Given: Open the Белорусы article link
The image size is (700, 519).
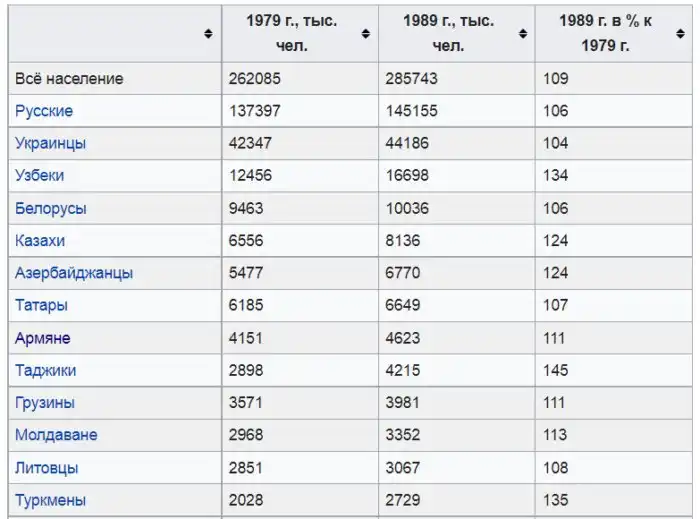Looking at the screenshot, I should click(51, 208).
